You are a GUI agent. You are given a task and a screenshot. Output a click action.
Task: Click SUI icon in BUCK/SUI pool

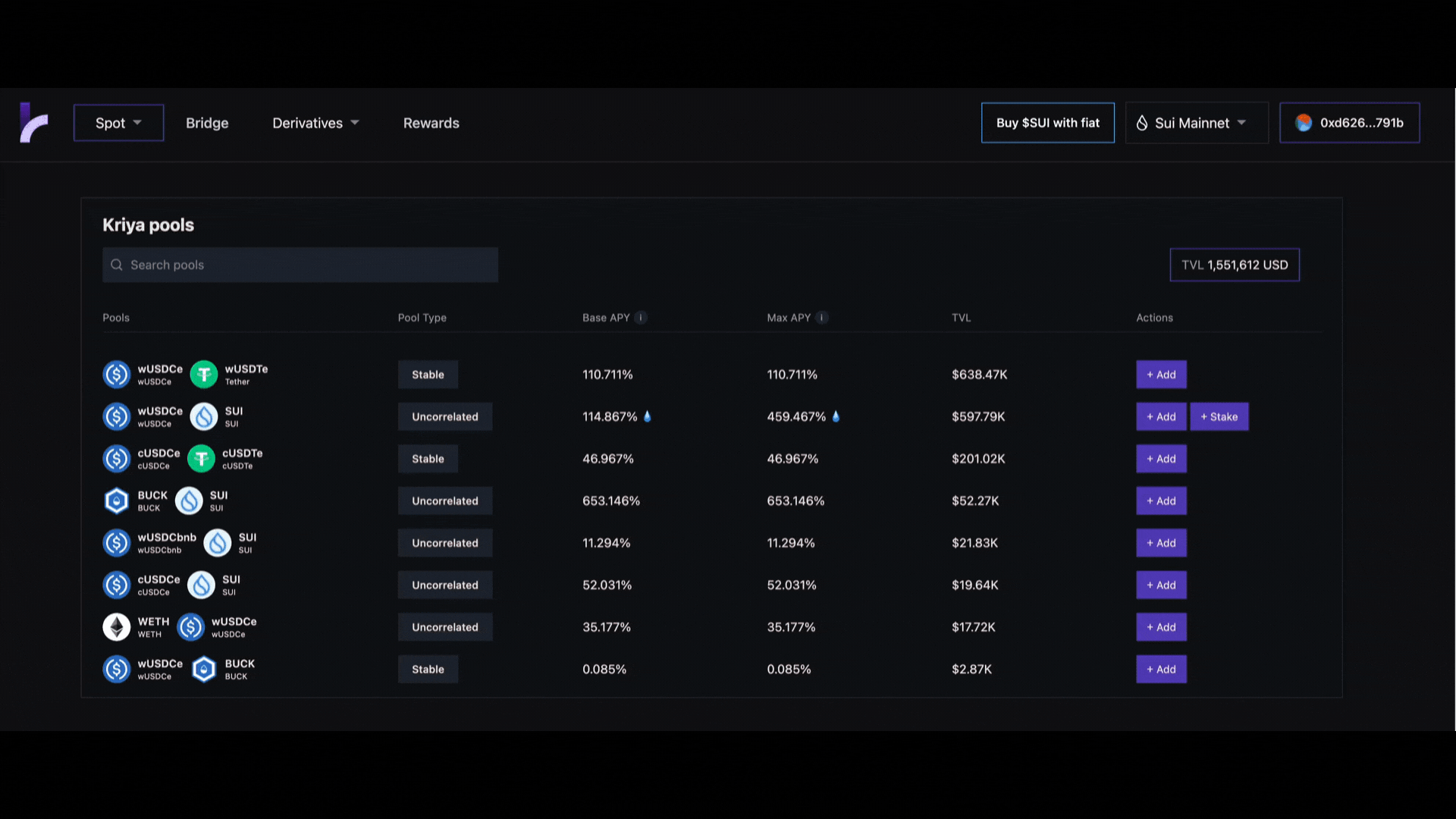189,500
